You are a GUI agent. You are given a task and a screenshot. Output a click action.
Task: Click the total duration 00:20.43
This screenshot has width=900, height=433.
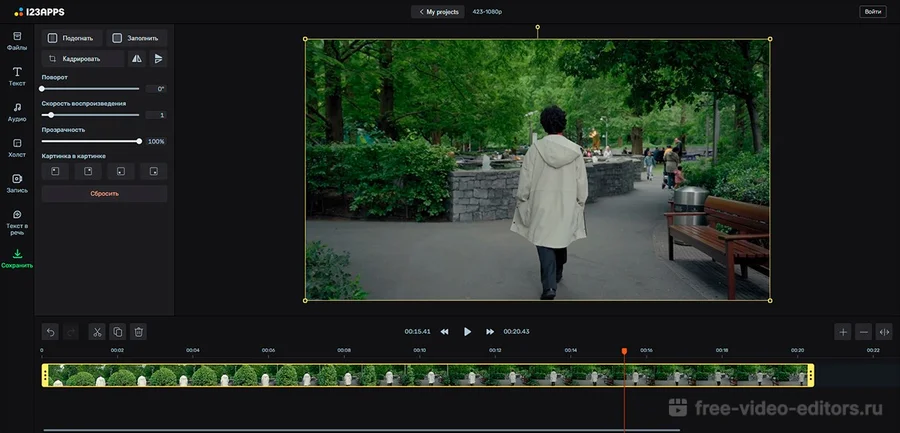[x=517, y=331]
